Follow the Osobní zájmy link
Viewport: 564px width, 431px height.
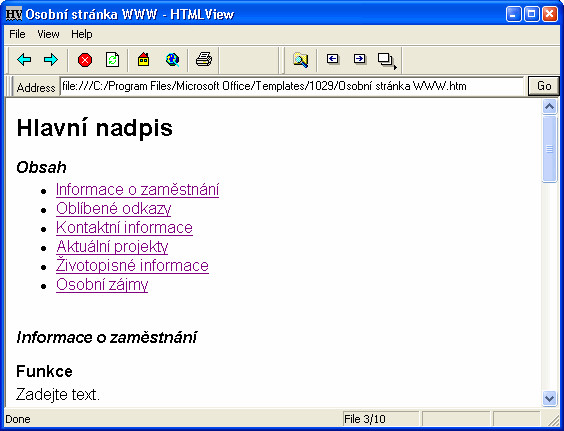tap(102, 285)
